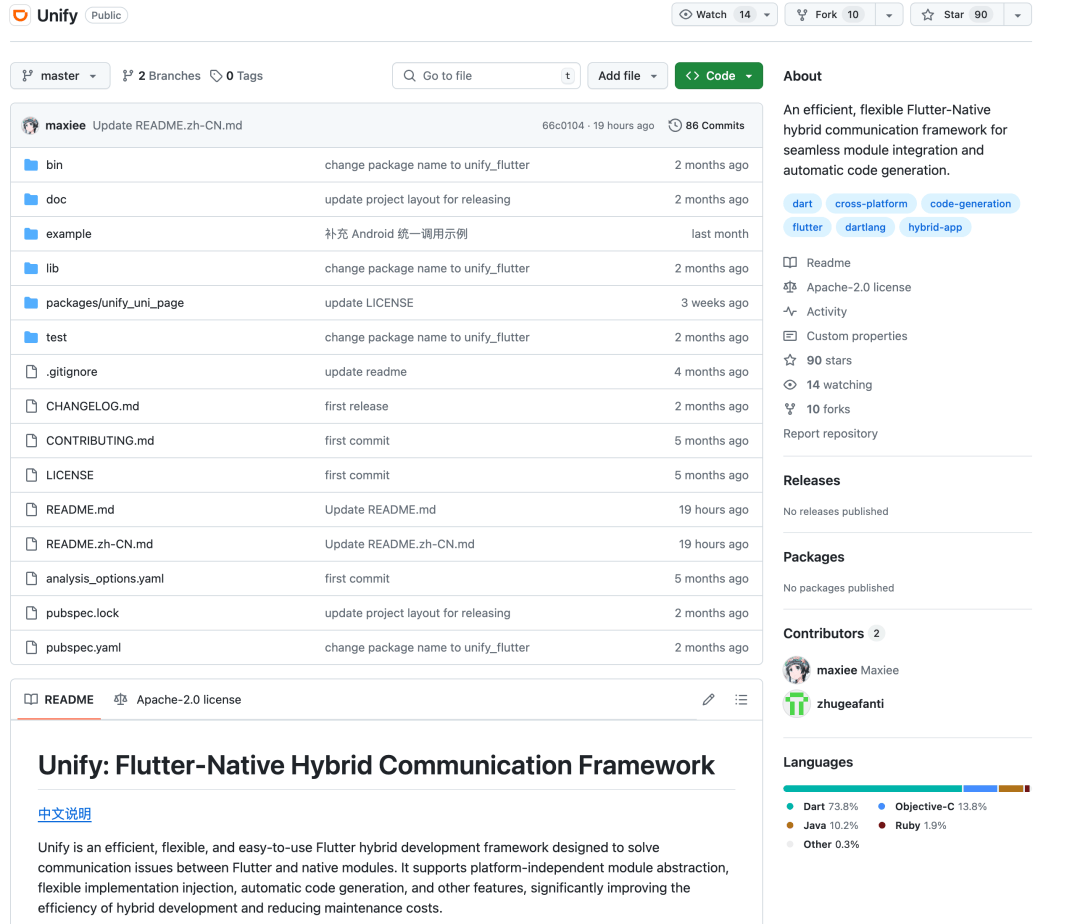Click the Readme book icon in About

pos(790,262)
